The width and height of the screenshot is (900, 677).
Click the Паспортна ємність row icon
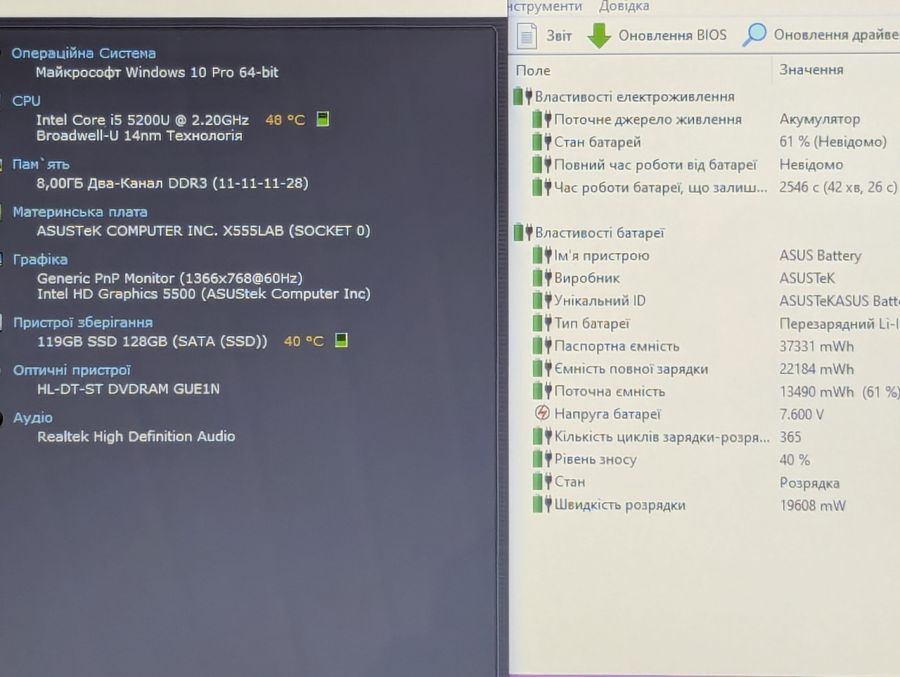pos(542,346)
